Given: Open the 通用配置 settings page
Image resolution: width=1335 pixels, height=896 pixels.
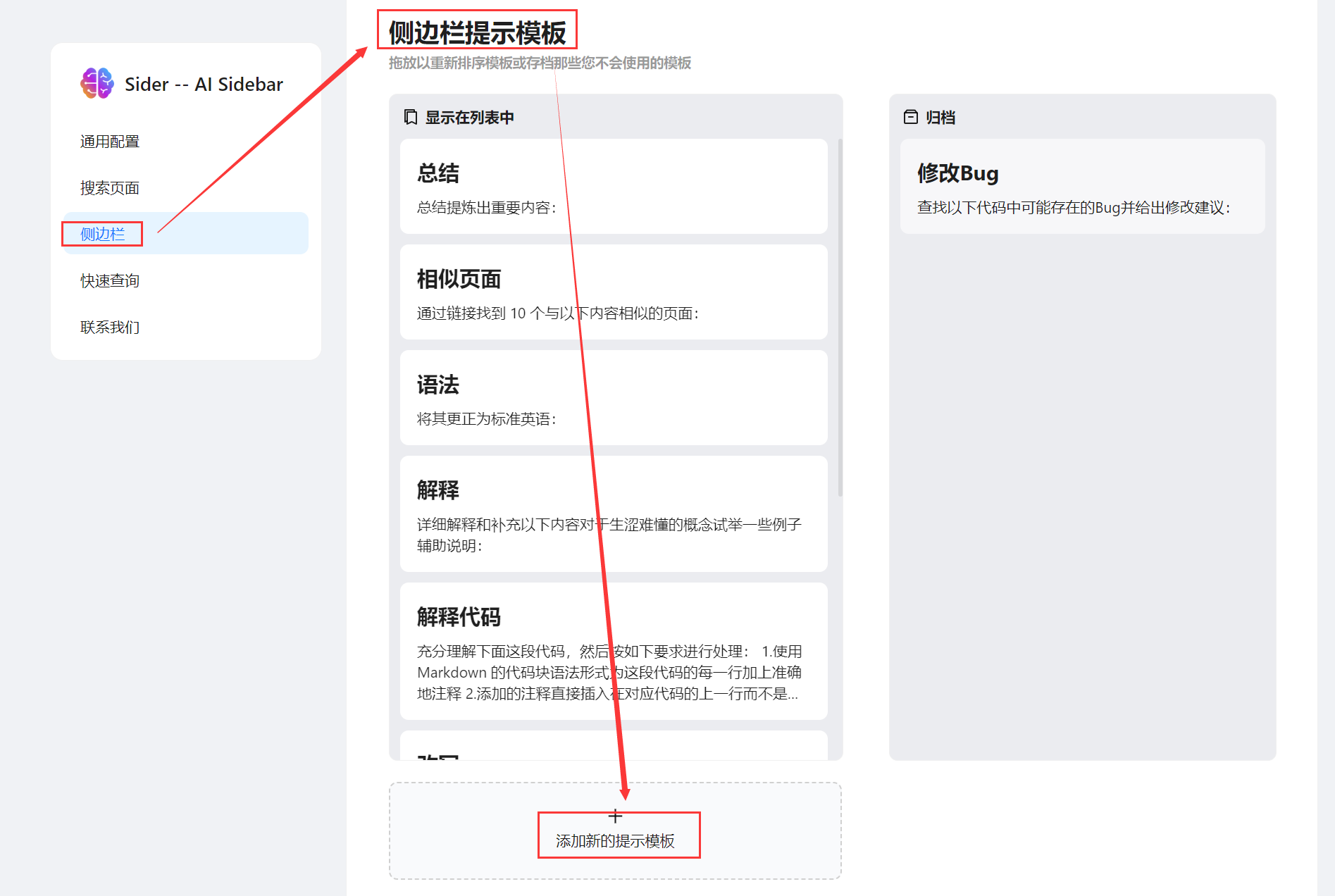Looking at the screenshot, I should (110, 142).
